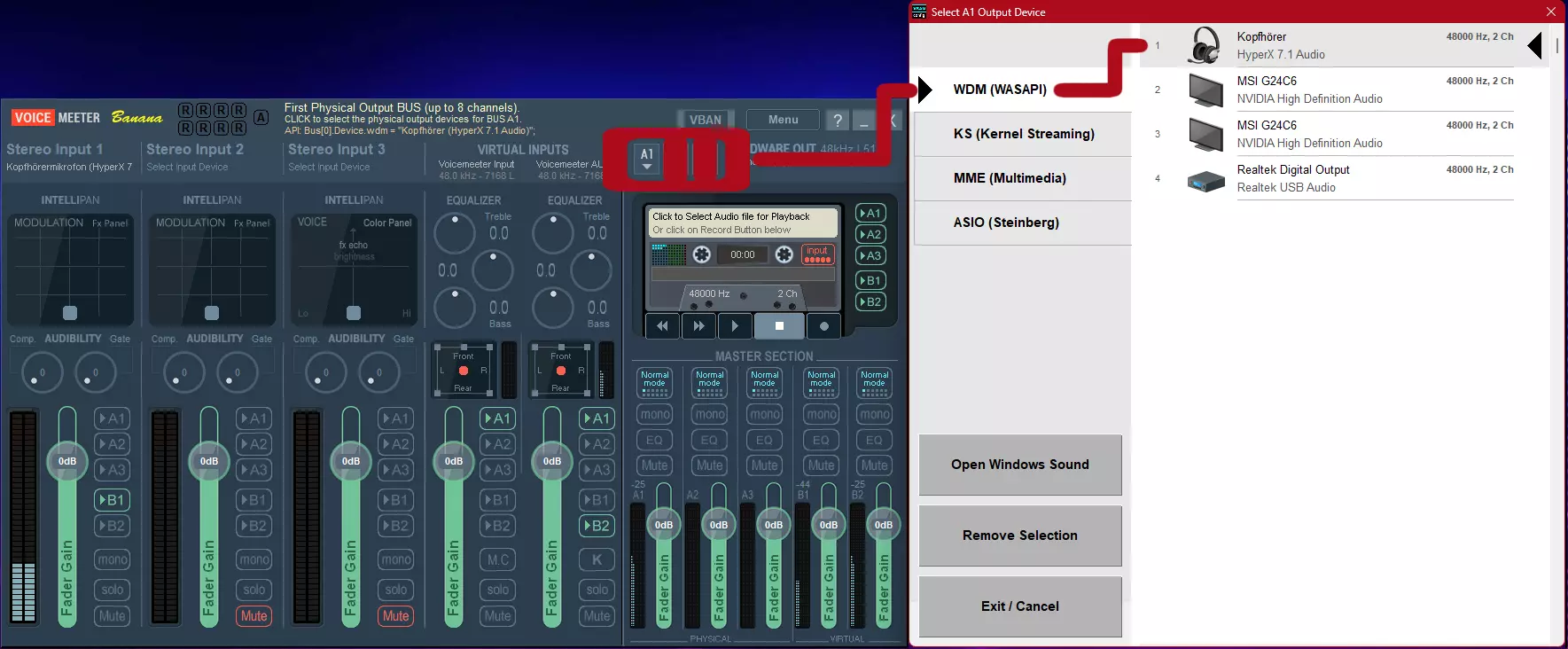The image size is (1568, 649).
Task: Click the Voicemeeter Input surround panner dot
Action: tap(463, 371)
